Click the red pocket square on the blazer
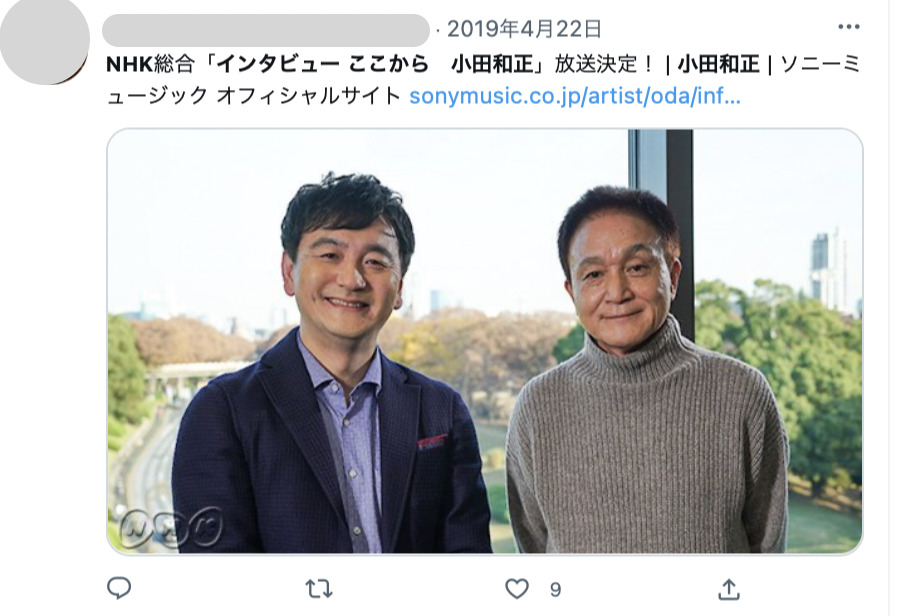Viewport: 900px width, 616px height. pos(432,441)
